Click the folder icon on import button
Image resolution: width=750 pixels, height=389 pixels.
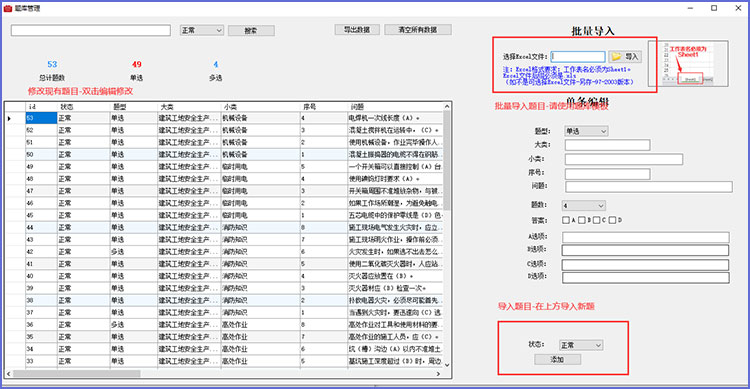pos(617,56)
